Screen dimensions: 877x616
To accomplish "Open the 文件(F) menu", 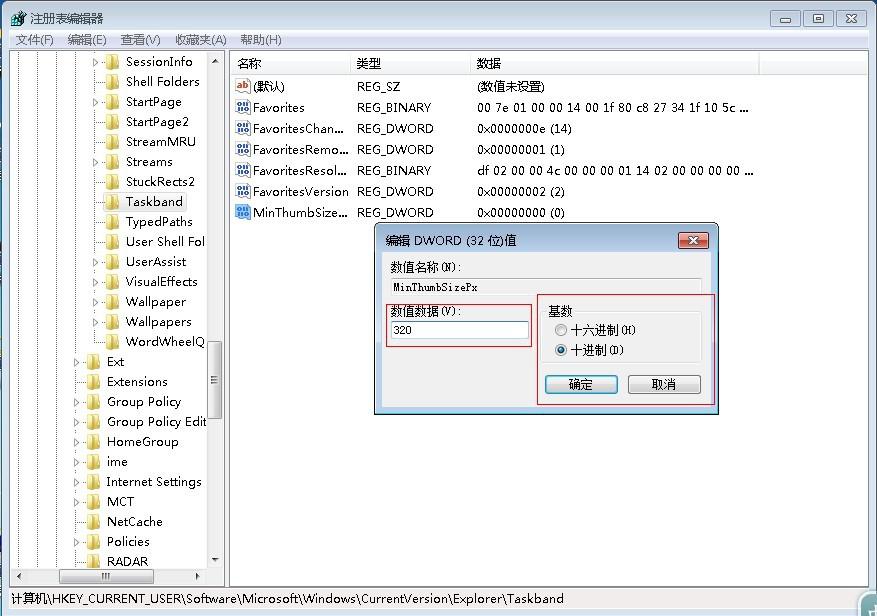I will 34,40.
